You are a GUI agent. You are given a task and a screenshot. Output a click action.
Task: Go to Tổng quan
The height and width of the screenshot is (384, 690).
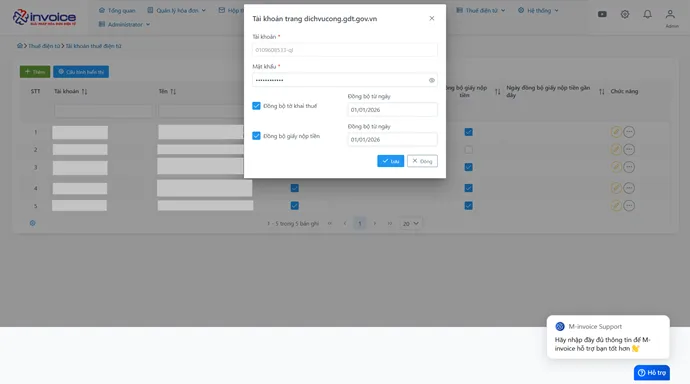[x=117, y=10]
